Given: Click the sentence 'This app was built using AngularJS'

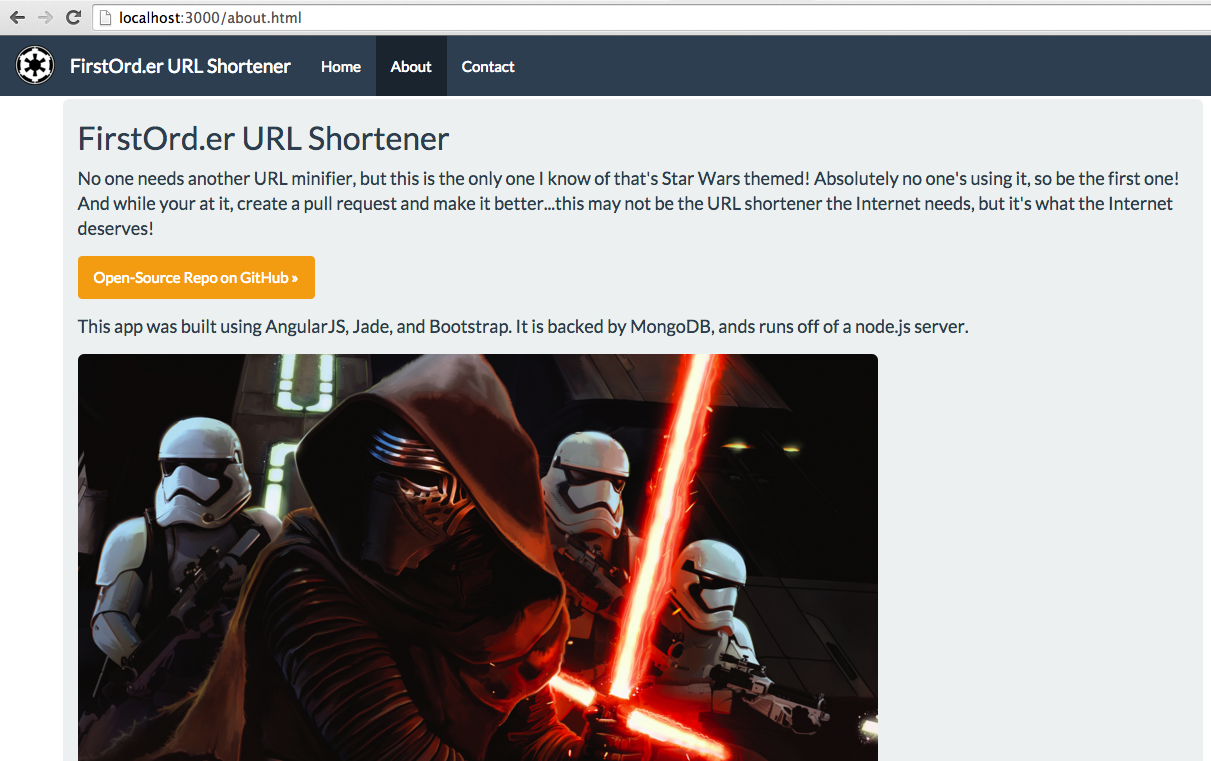Looking at the screenshot, I should pyautogui.click(x=523, y=326).
